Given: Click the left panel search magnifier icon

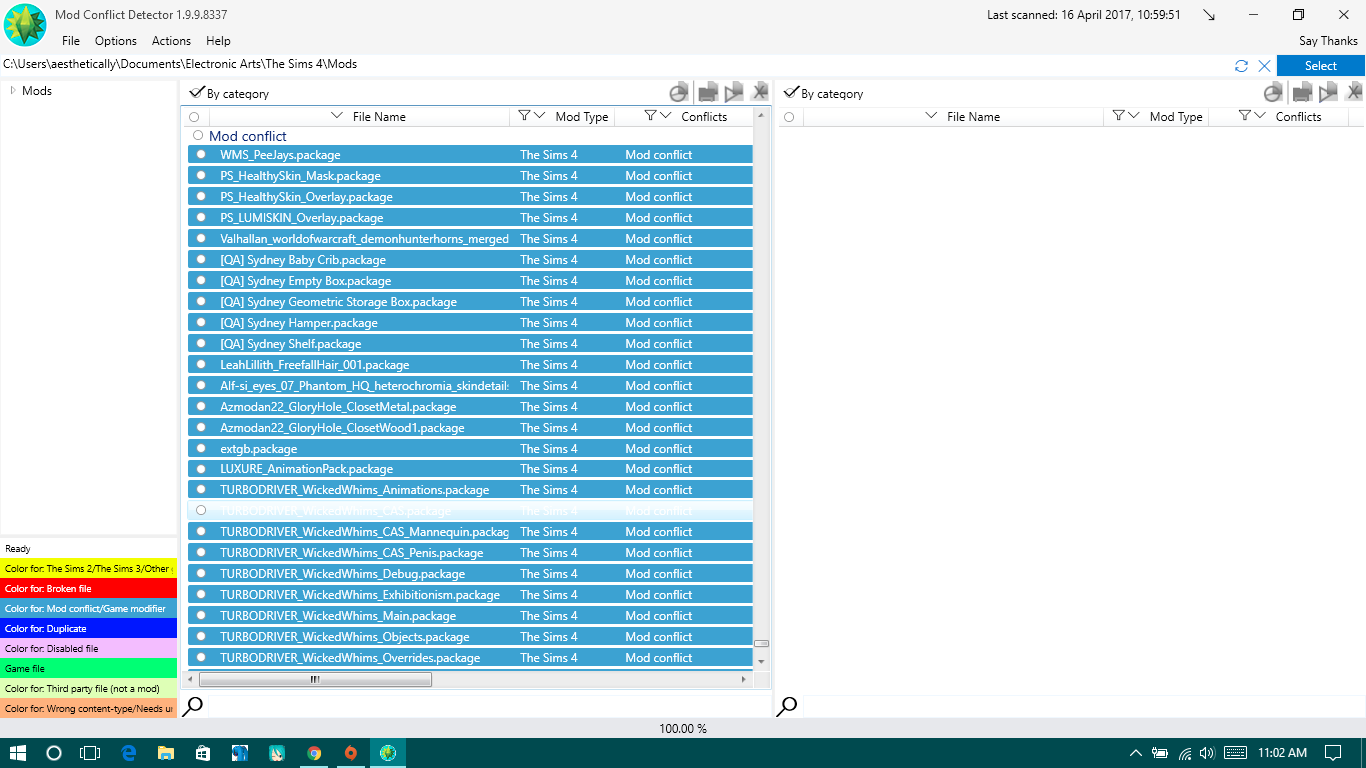Looking at the screenshot, I should (x=193, y=706).
